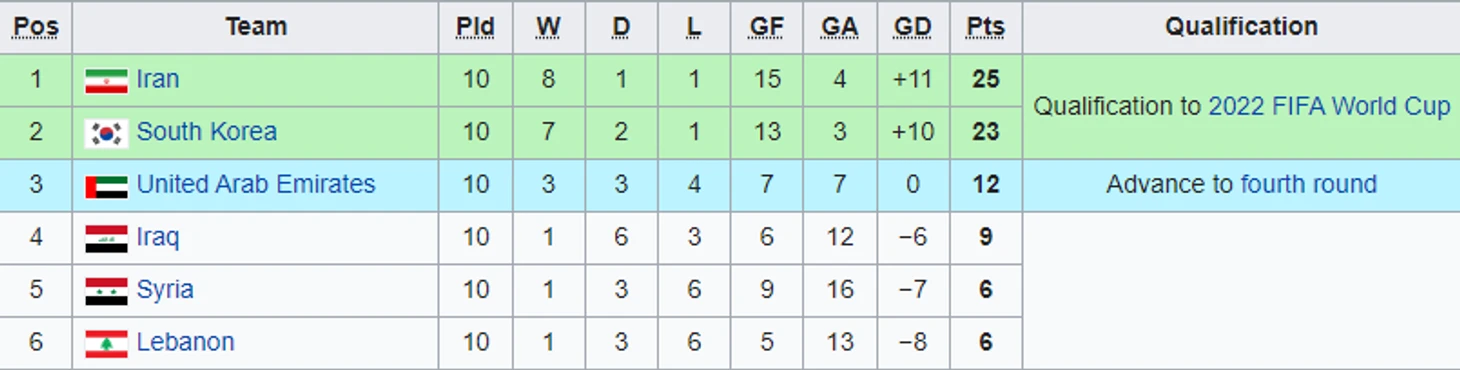
Task: Click the Pos column header abbreviation
Action: (x=36, y=27)
